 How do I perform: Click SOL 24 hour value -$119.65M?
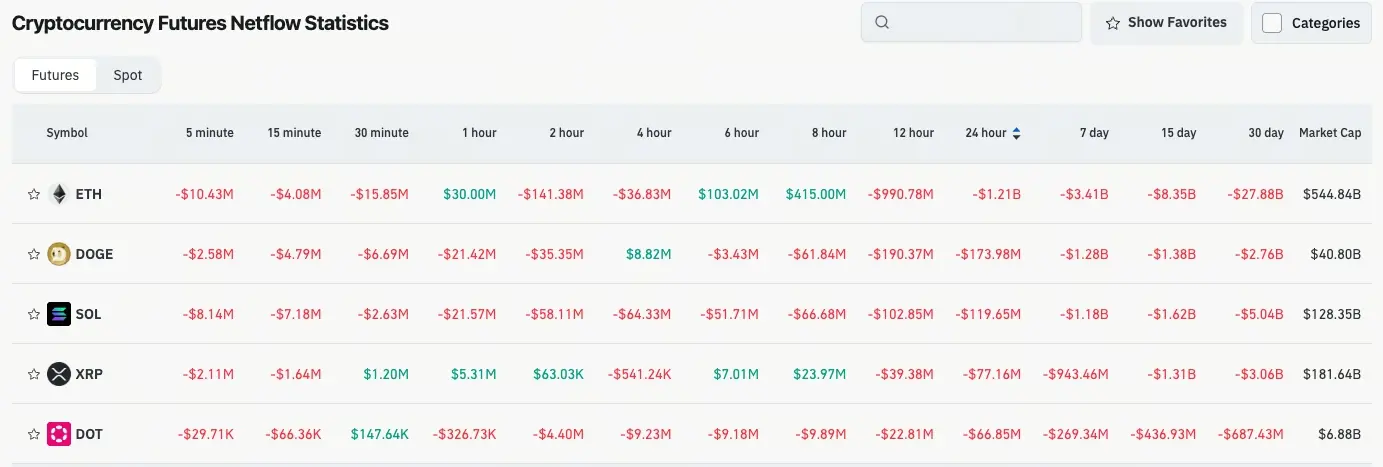click(x=988, y=314)
